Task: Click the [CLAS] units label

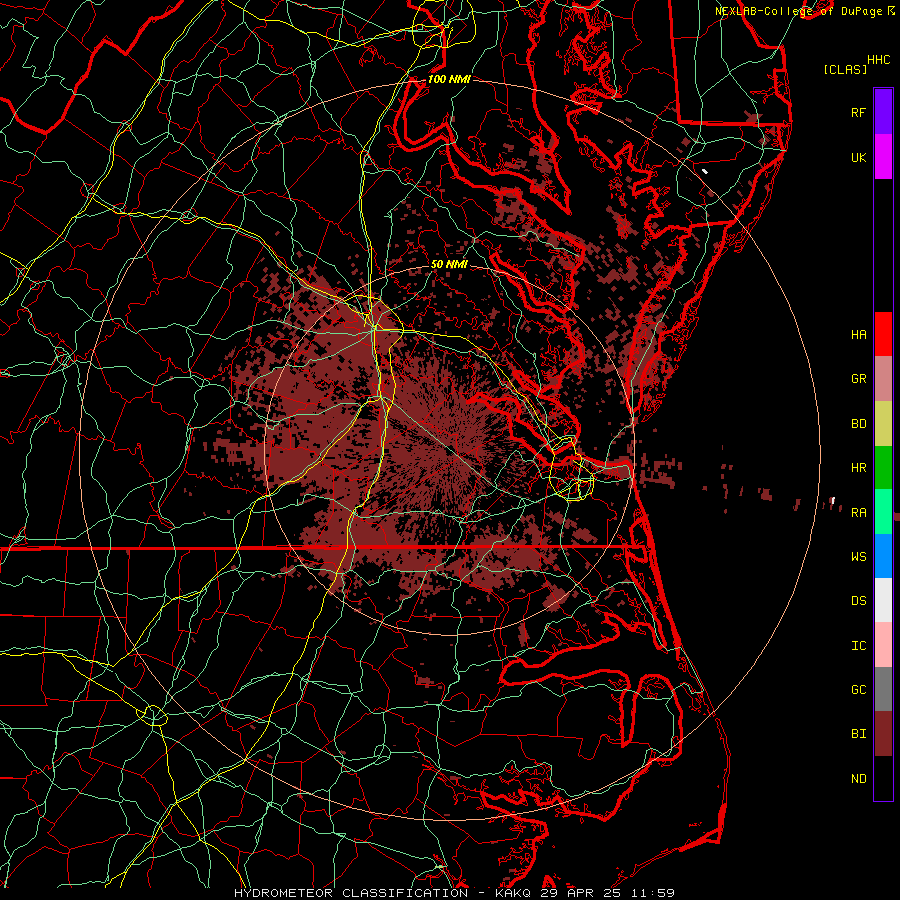Action: coord(845,69)
